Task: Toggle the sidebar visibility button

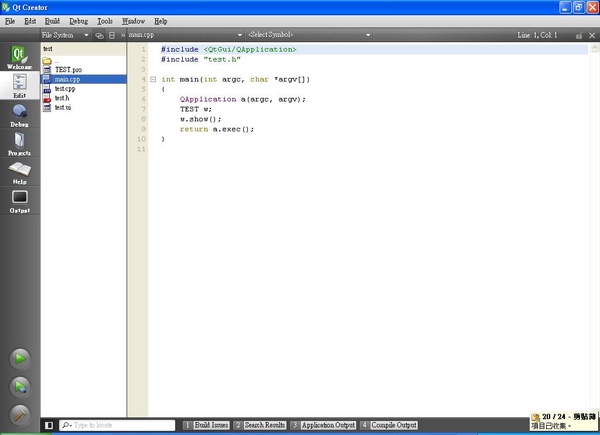Action: point(49,425)
